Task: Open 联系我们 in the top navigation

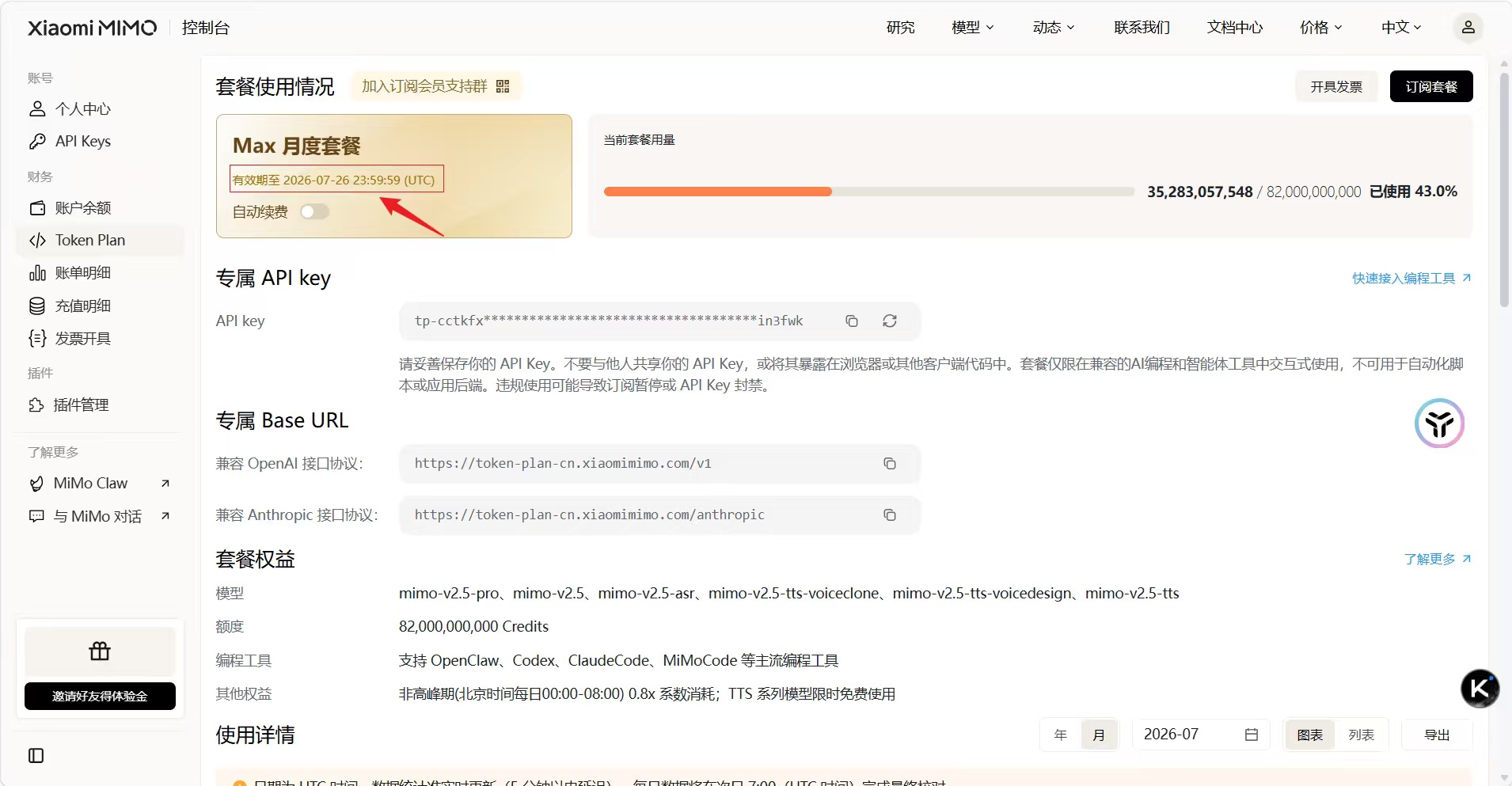Action: tap(1142, 28)
